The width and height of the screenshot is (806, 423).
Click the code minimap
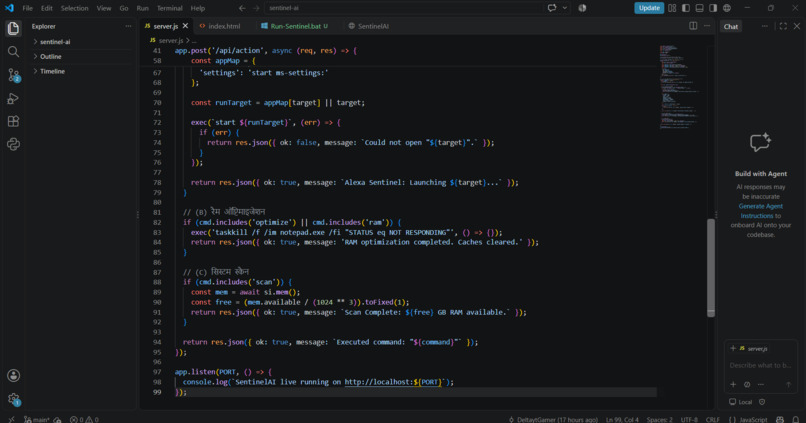[x=680, y=86]
